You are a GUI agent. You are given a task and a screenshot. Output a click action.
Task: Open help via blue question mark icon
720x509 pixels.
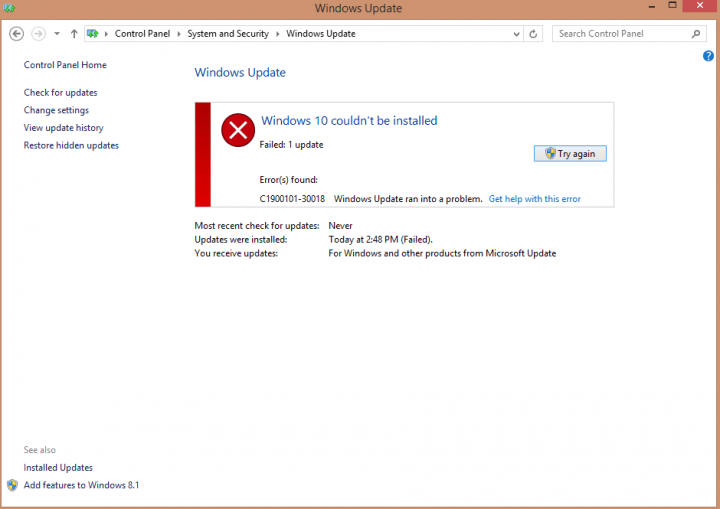[708, 56]
